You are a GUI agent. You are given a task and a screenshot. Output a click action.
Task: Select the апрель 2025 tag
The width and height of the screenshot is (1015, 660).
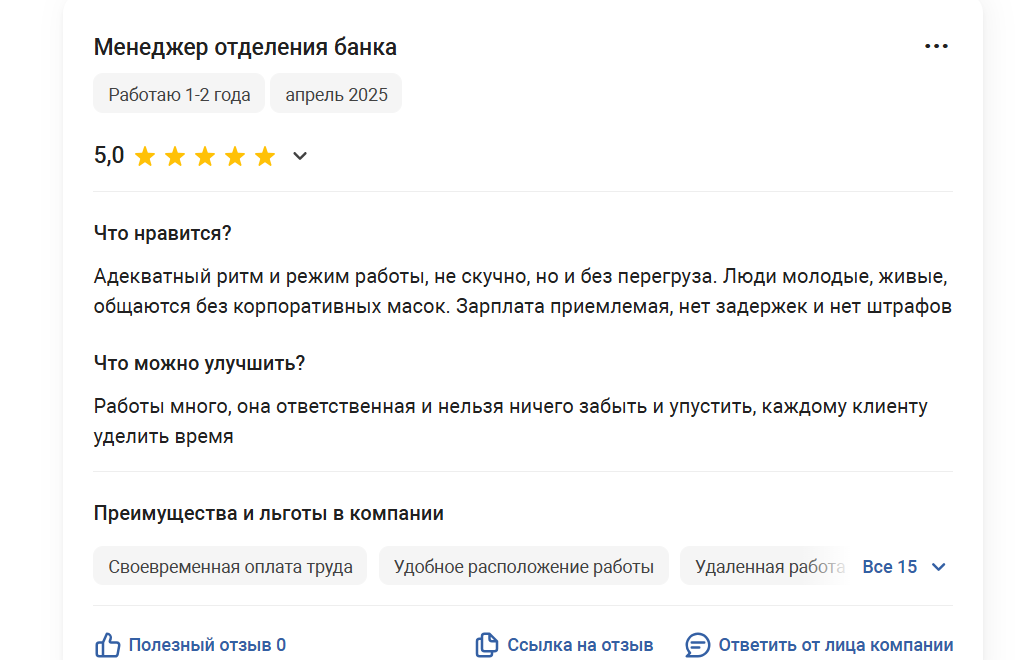[x=336, y=94]
